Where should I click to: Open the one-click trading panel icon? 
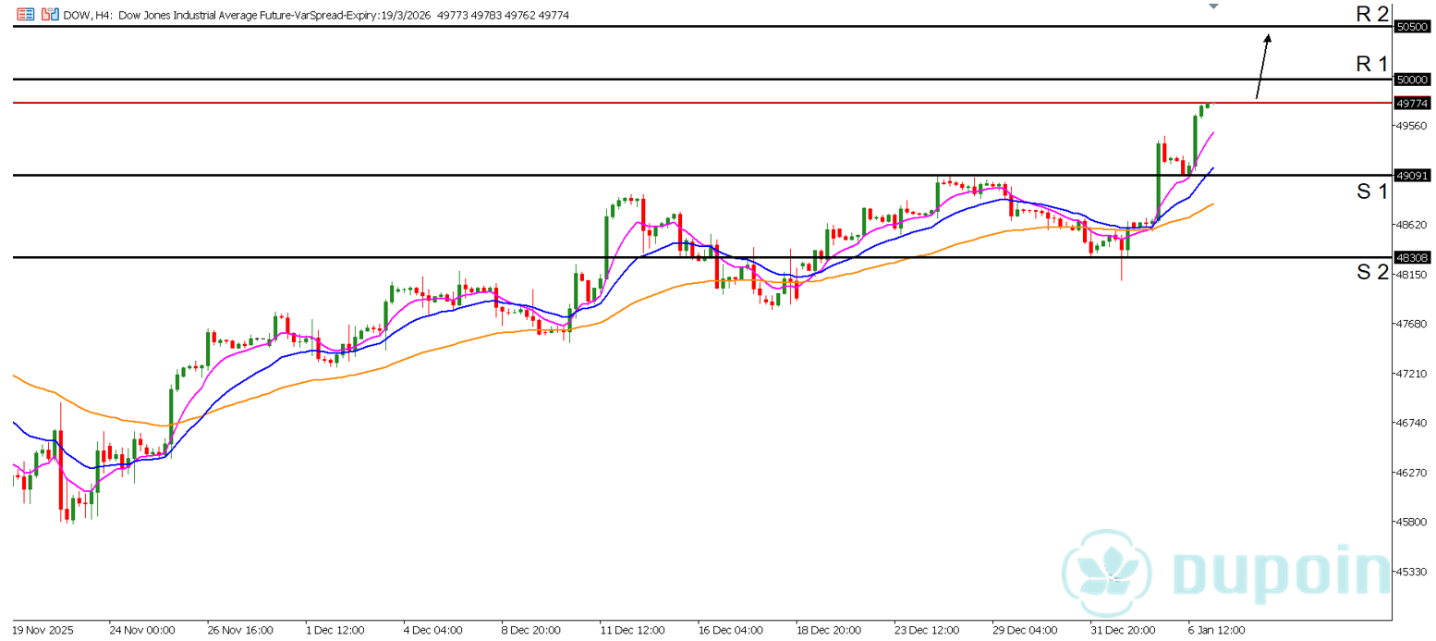click(24, 15)
